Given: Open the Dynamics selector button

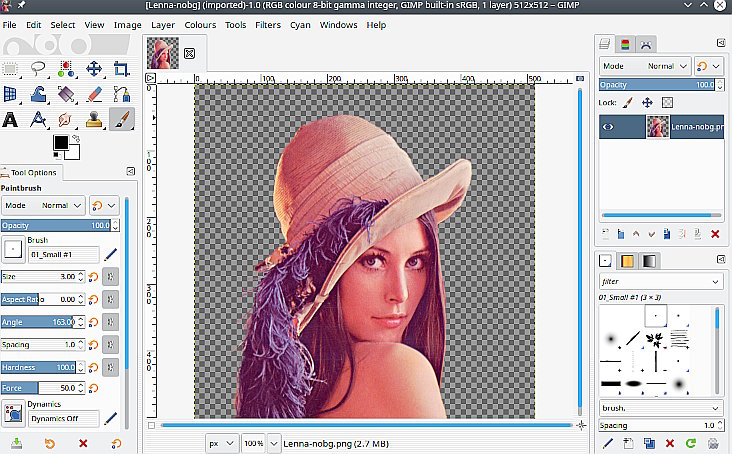Looking at the screenshot, I should 13,413.
